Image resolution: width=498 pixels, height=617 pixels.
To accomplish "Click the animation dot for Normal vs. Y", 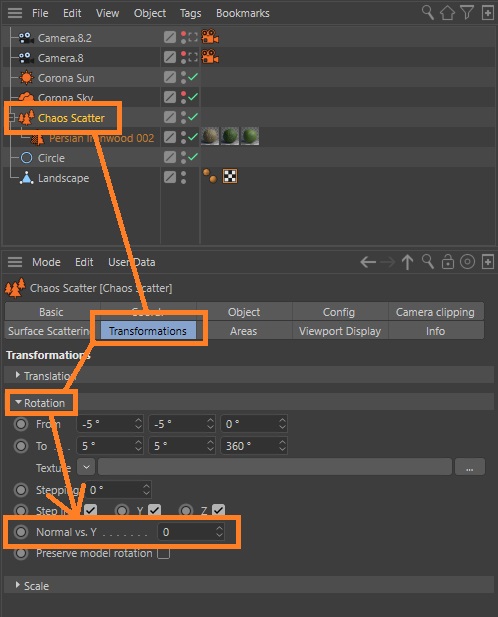I will point(21,532).
